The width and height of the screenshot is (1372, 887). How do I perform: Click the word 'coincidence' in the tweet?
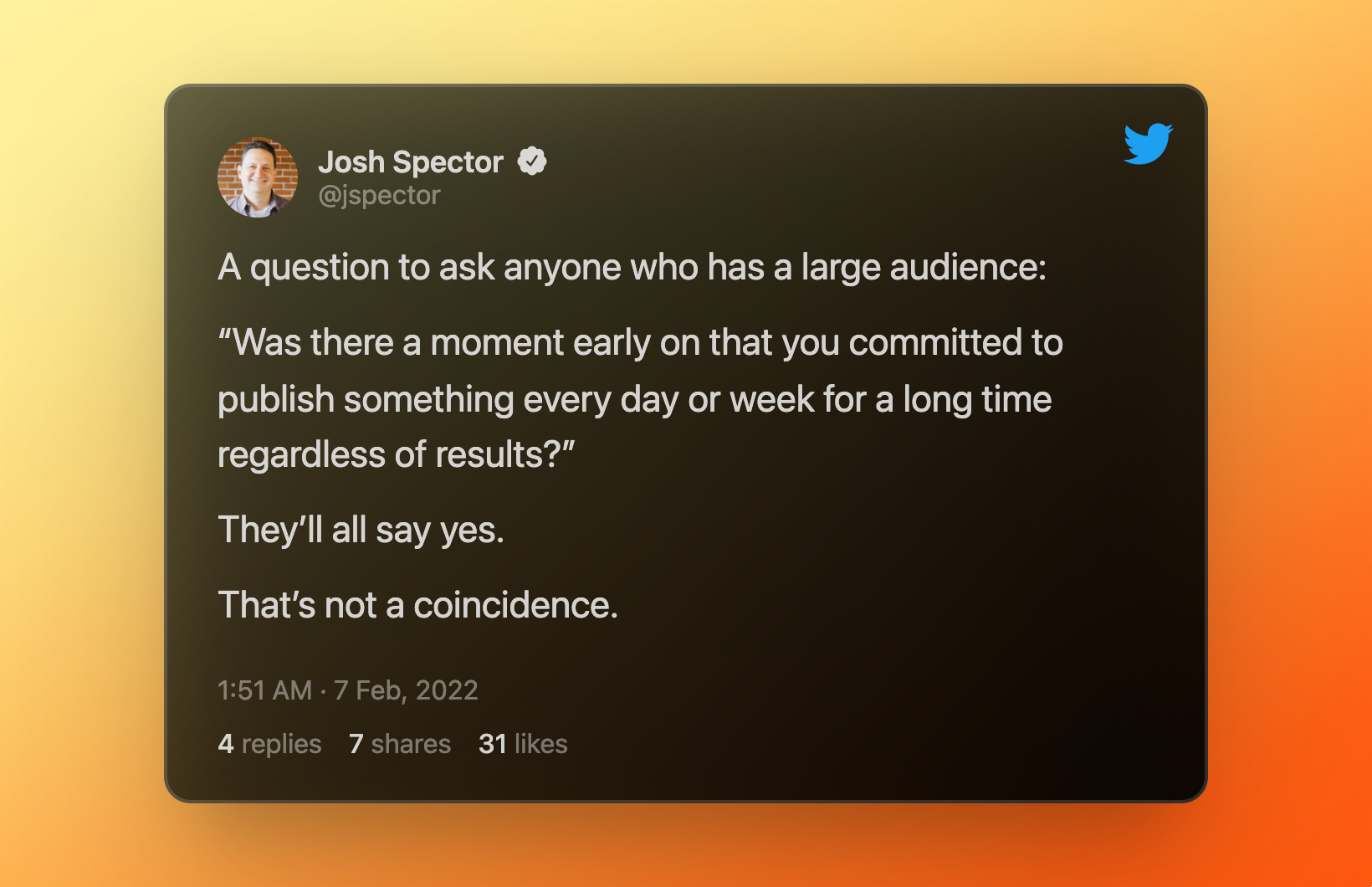511,605
